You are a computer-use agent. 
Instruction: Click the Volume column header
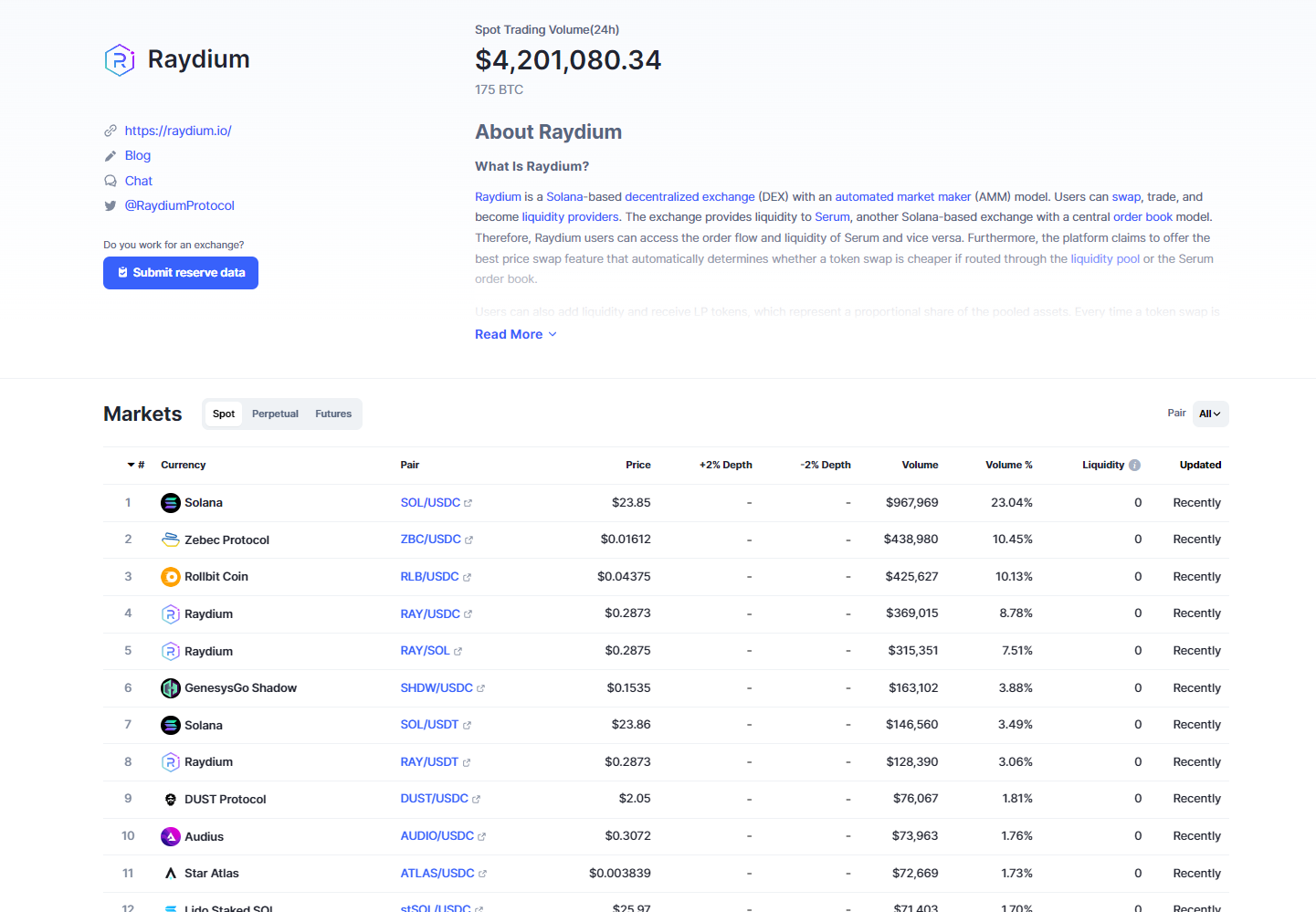920,466
